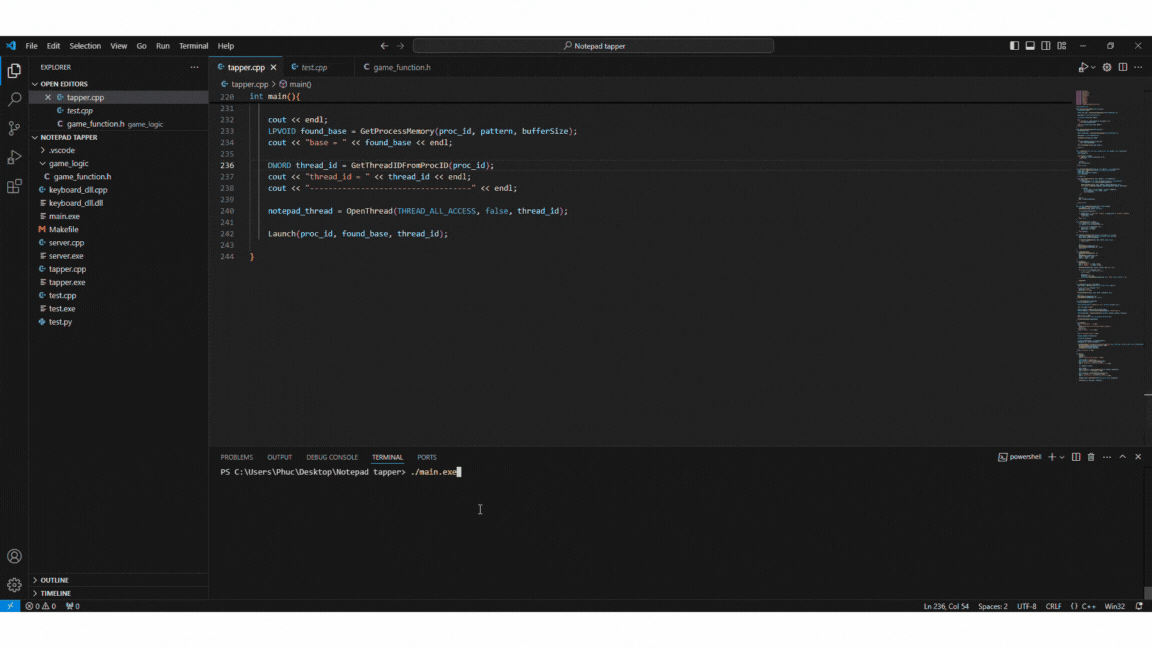
Task: Switch to the DEBUG CONSOLE tab
Action: pos(331,457)
